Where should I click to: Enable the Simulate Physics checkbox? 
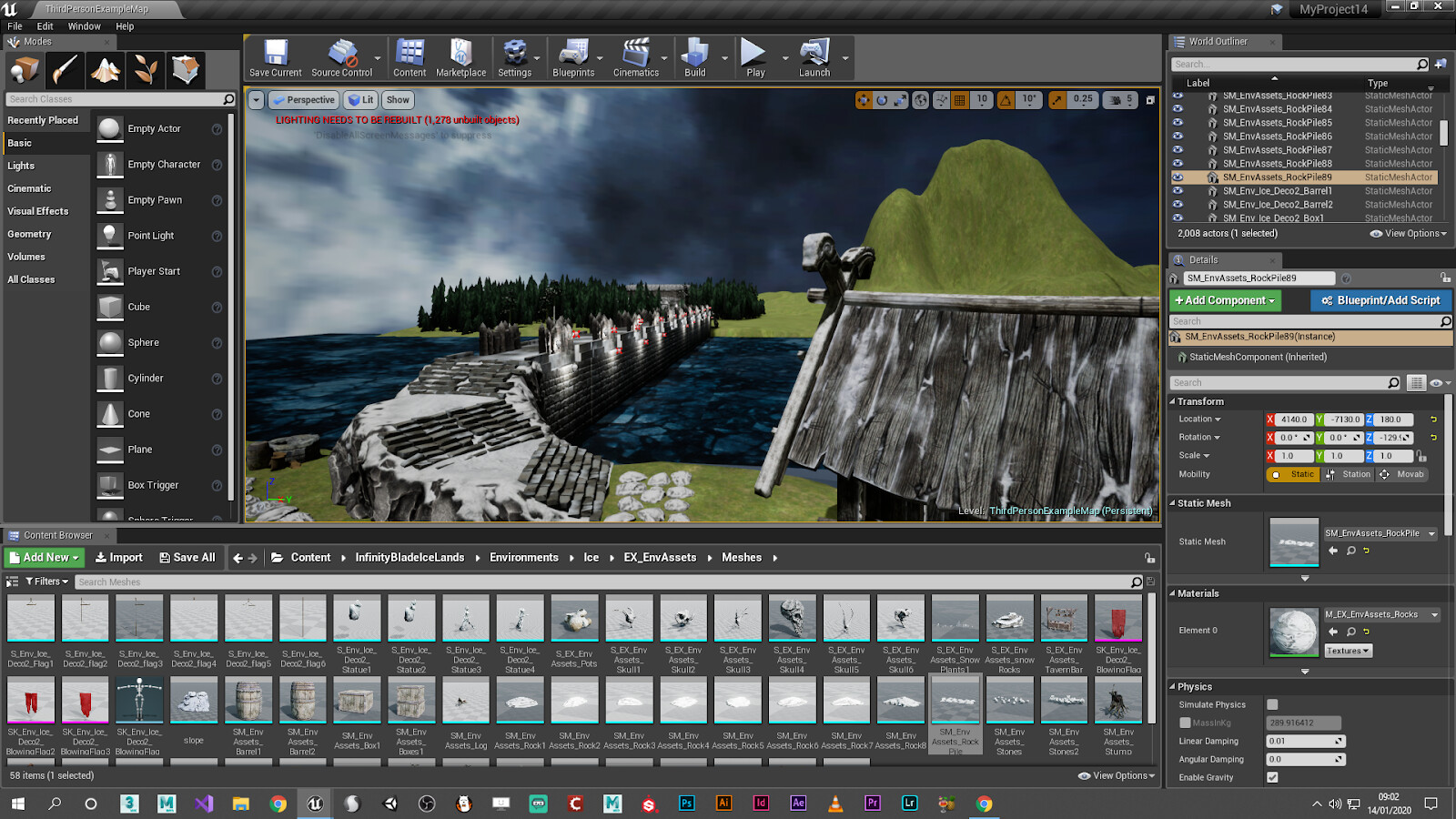(x=1271, y=703)
